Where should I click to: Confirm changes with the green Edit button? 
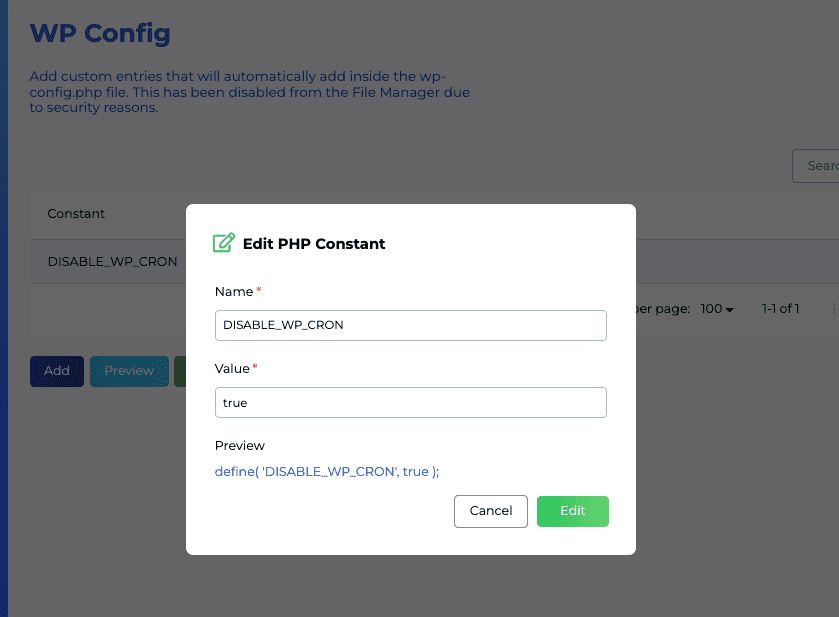pos(573,511)
